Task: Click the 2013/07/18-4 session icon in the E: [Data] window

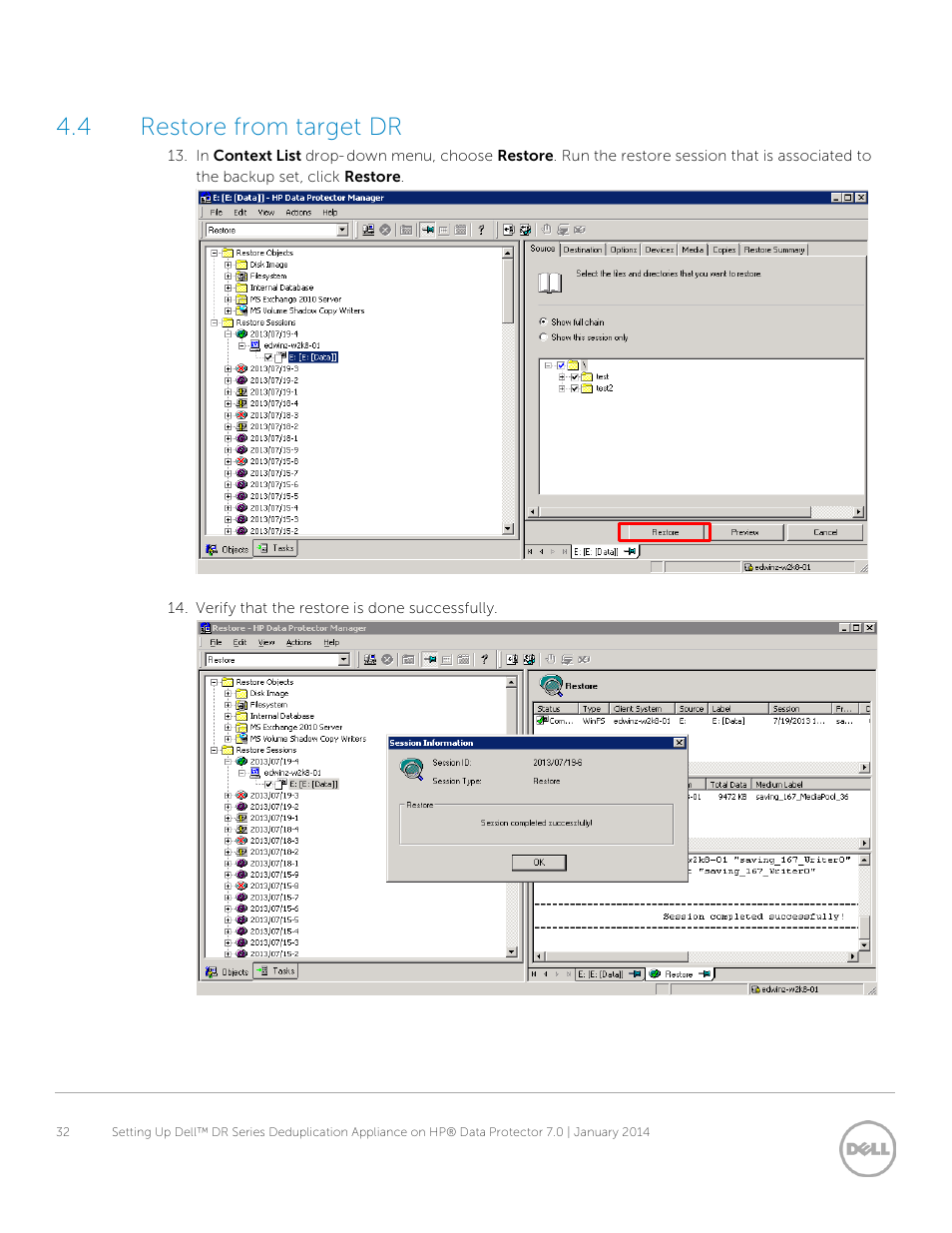Action: 241,403
